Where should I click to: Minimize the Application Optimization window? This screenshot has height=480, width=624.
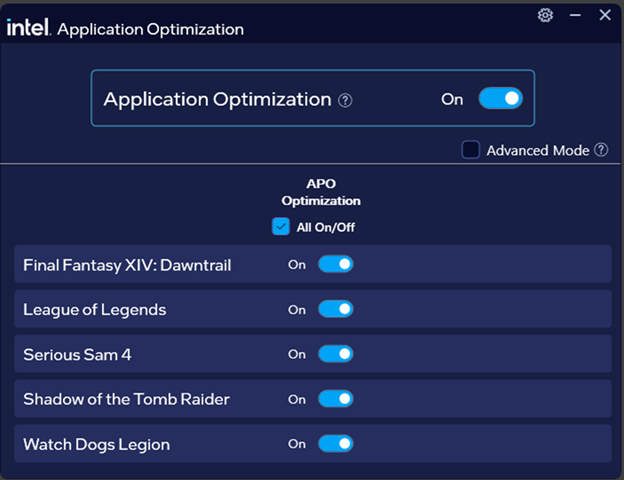point(575,16)
